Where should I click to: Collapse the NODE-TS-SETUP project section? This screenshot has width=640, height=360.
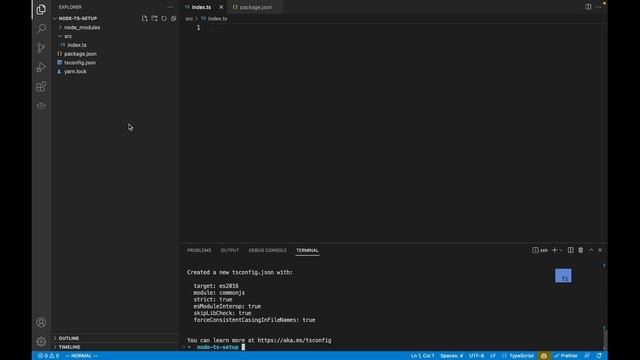[78, 18]
